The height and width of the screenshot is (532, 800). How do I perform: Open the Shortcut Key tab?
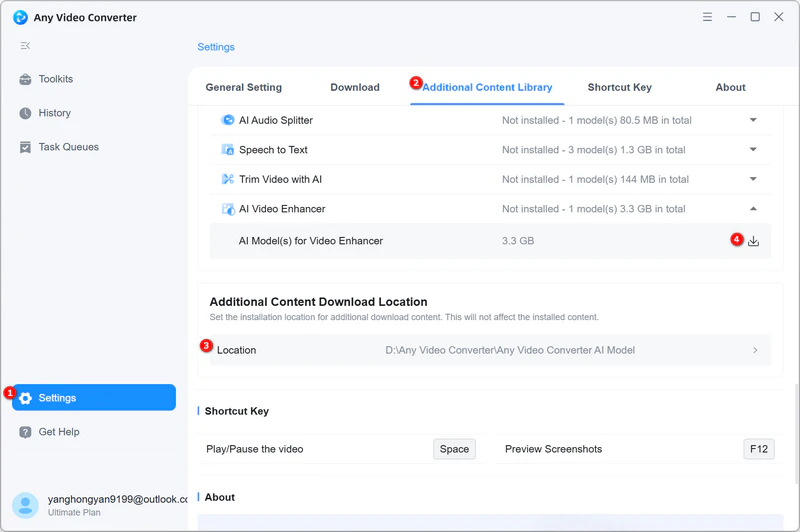(x=619, y=87)
